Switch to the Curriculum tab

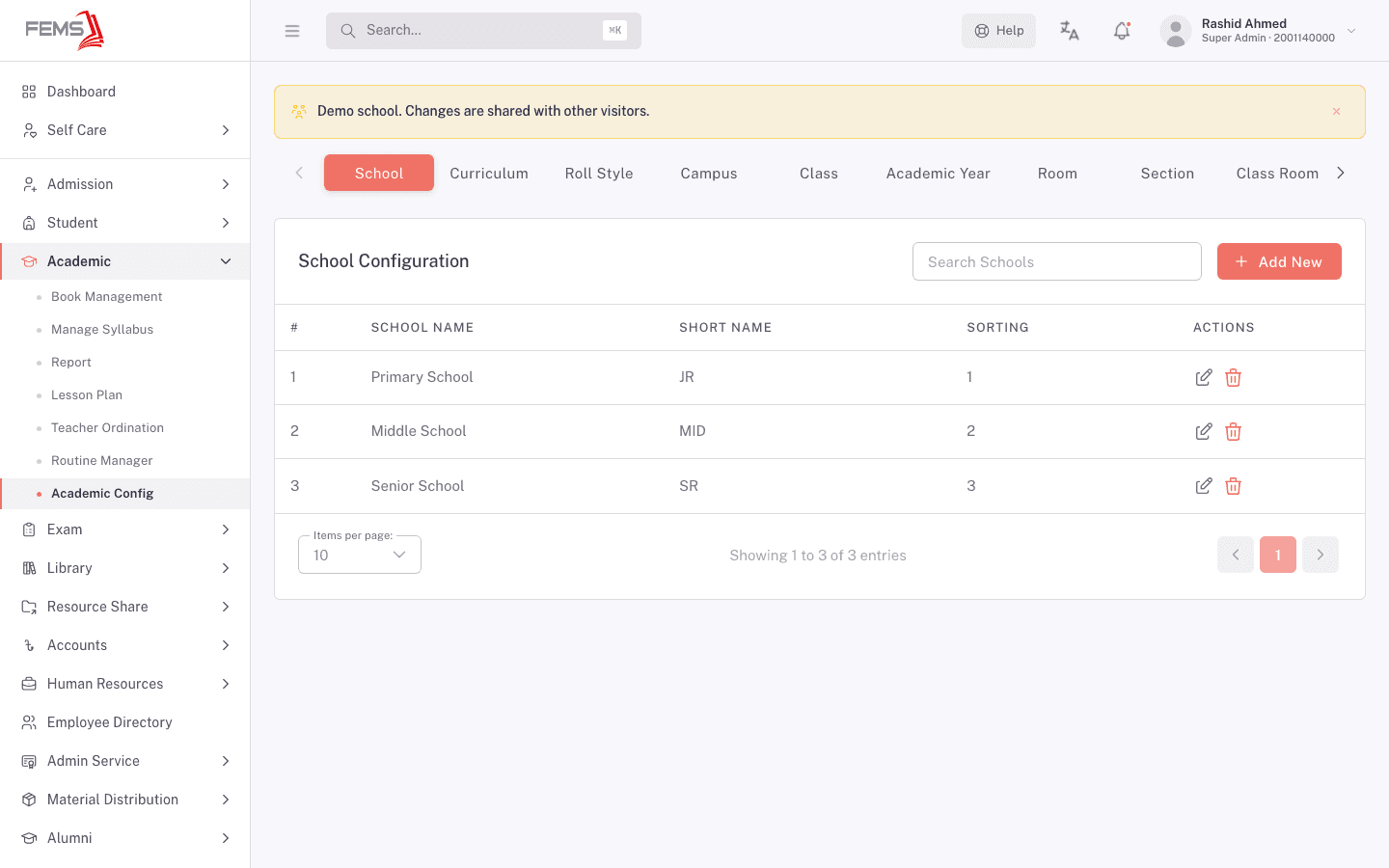pos(489,174)
